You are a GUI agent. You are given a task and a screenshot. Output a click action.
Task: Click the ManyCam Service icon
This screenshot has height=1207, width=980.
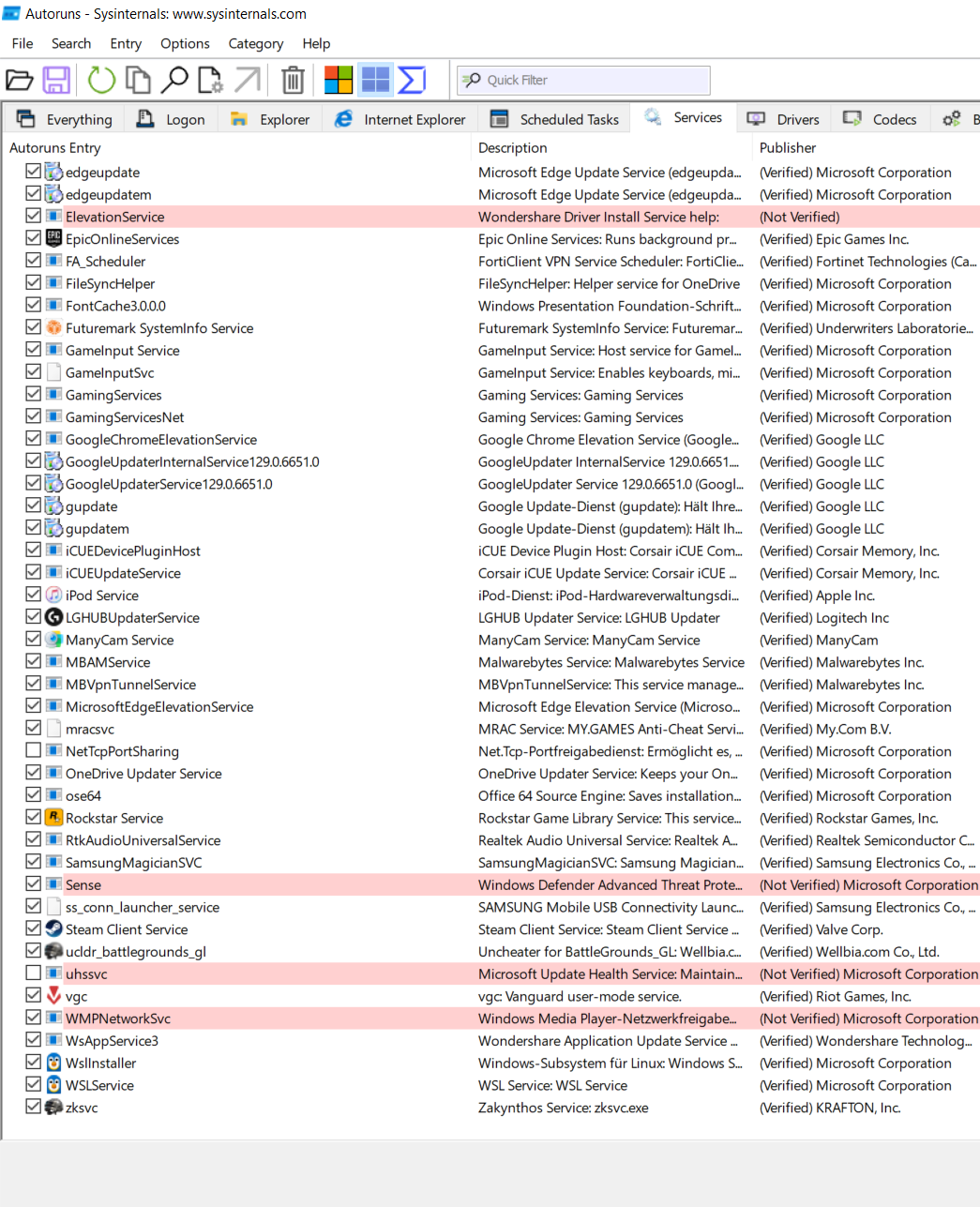(x=54, y=640)
